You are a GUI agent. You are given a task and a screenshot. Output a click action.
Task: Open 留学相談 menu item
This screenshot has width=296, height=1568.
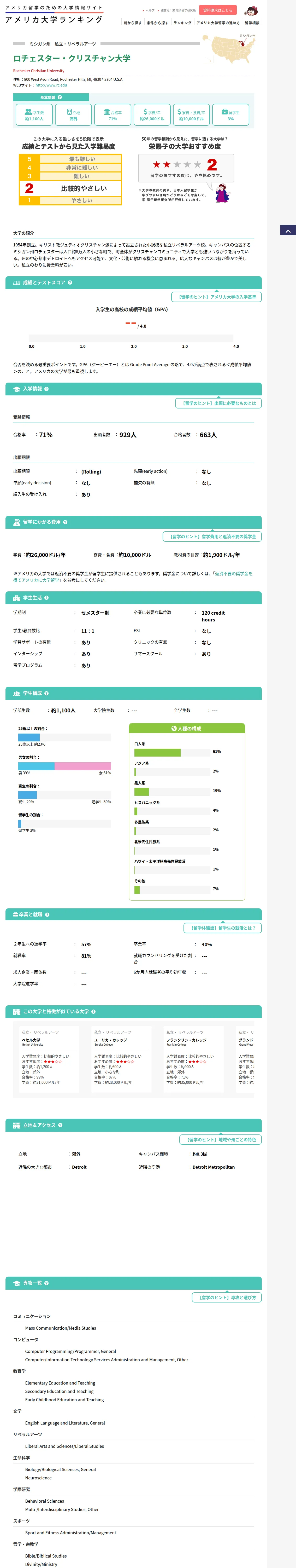tap(252, 23)
